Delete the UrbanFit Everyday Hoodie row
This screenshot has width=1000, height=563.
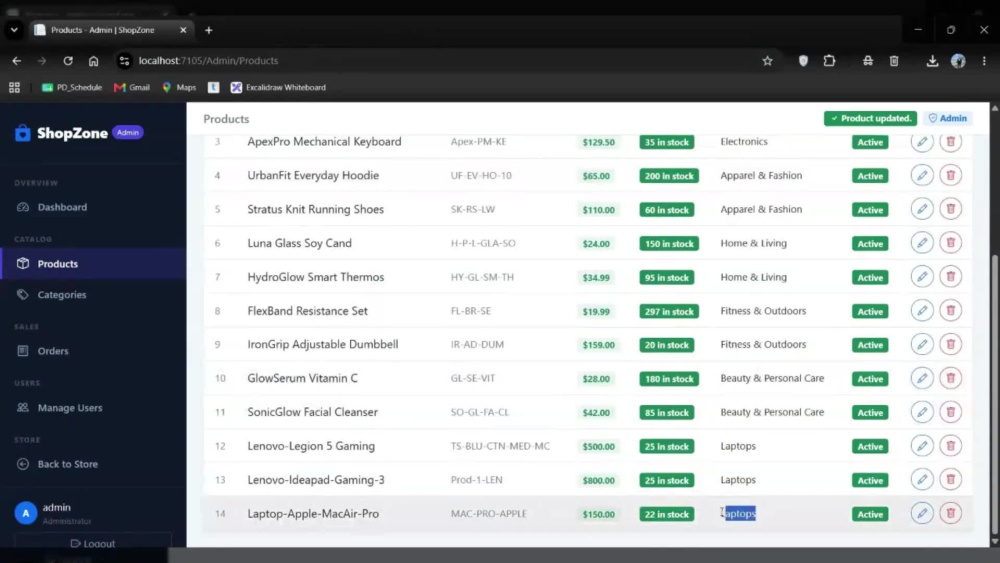pos(950,175)
